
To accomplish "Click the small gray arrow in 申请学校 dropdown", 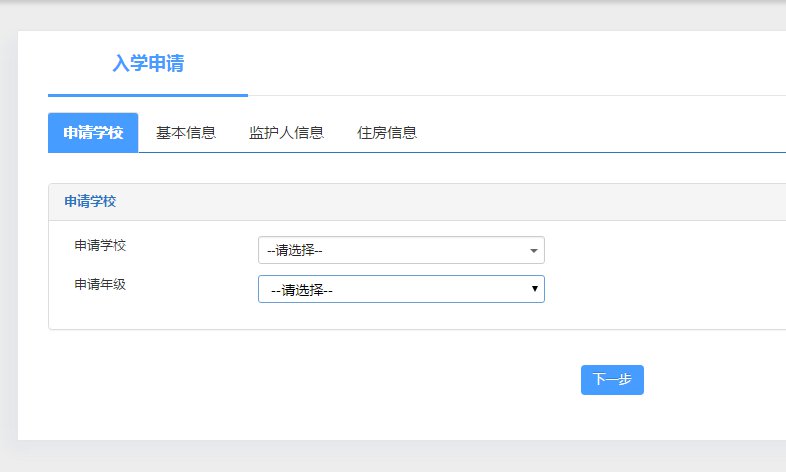I will click(x=534, y=251).
